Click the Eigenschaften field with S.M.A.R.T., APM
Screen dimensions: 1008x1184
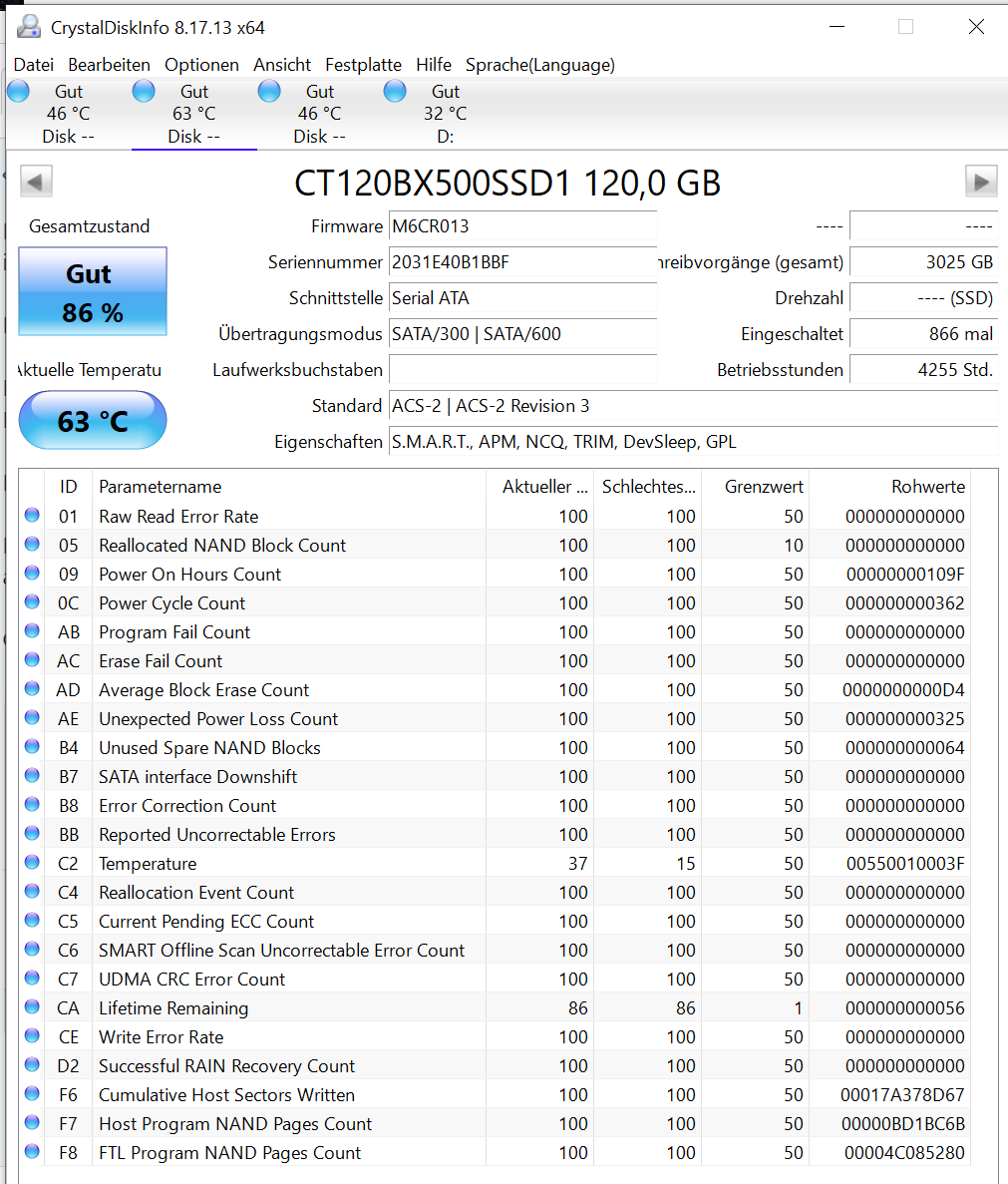click(x=693, y=442)
